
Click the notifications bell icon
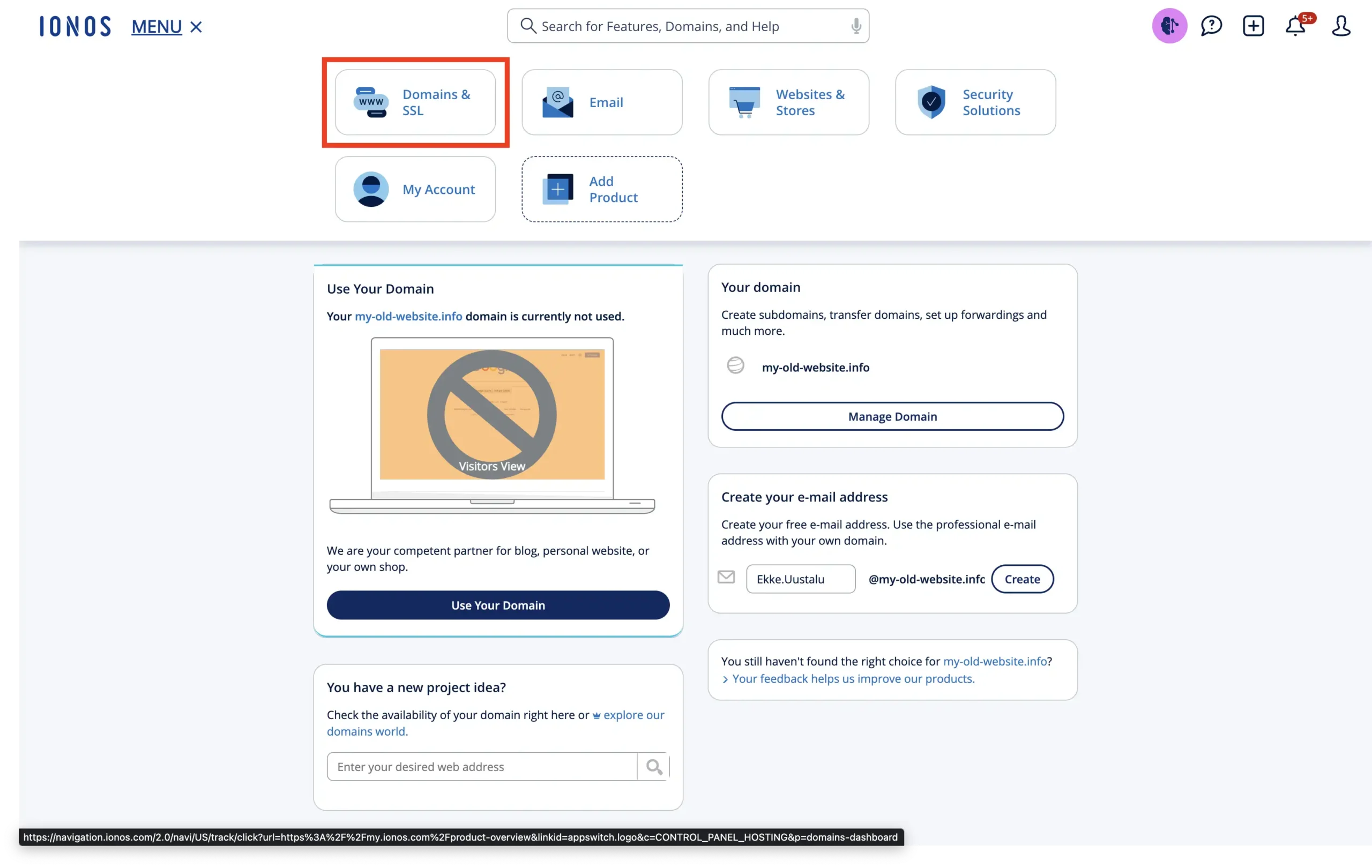1297,26
